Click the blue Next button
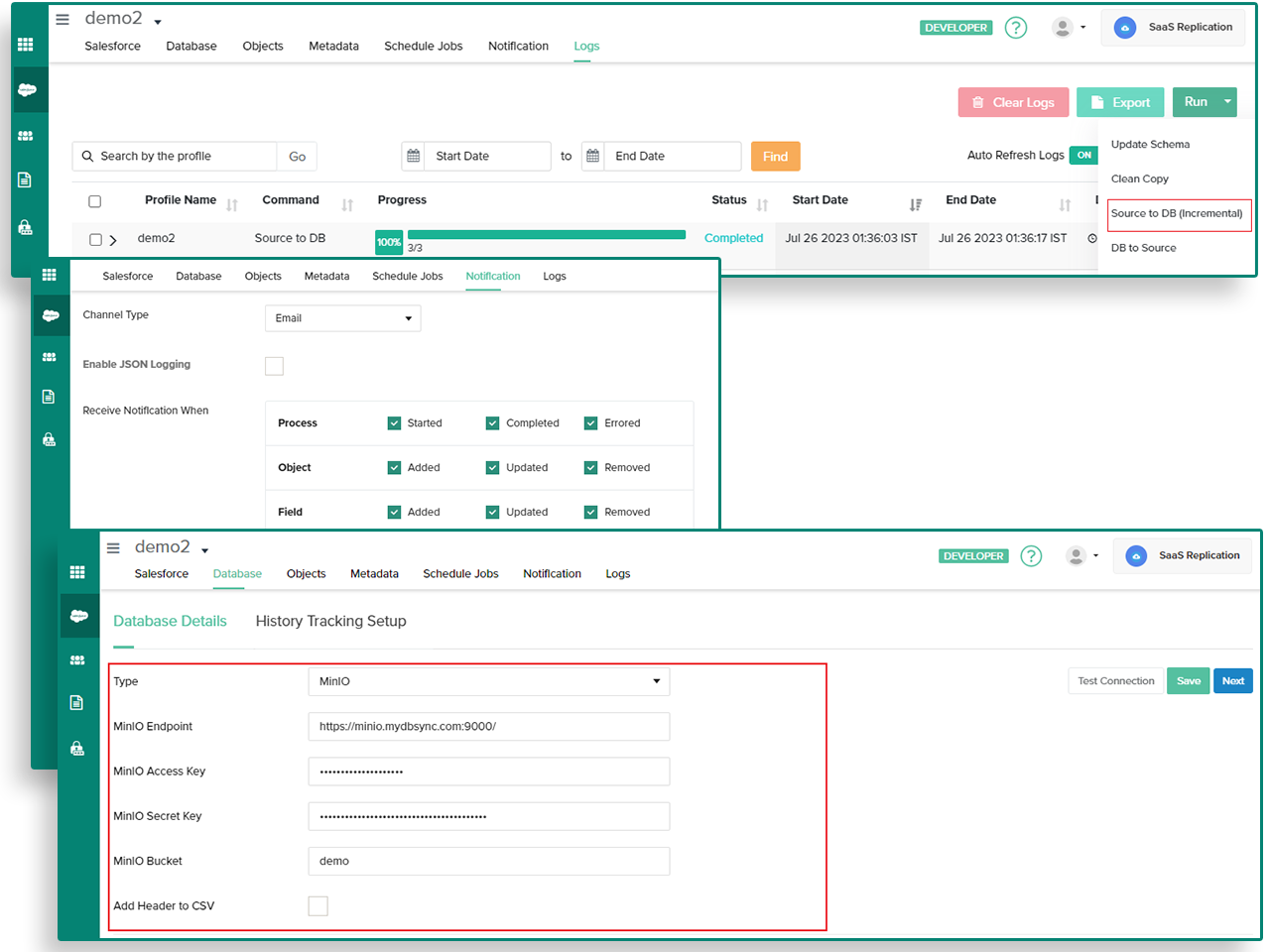Screen dimensions: 1270x952 1233,681
